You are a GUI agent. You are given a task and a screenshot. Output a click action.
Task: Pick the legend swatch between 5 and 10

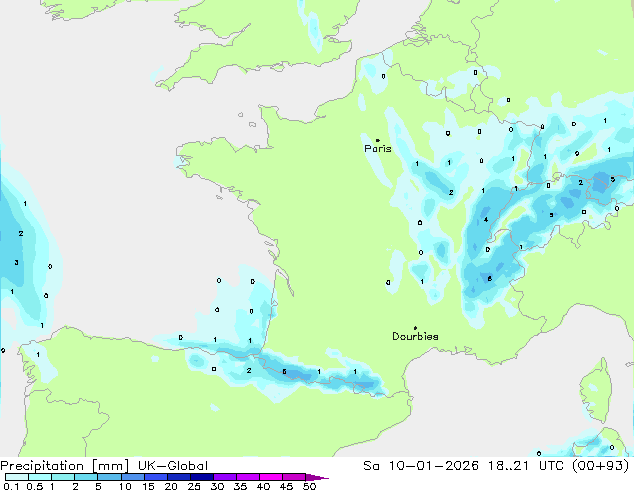[x=109, y=477]
